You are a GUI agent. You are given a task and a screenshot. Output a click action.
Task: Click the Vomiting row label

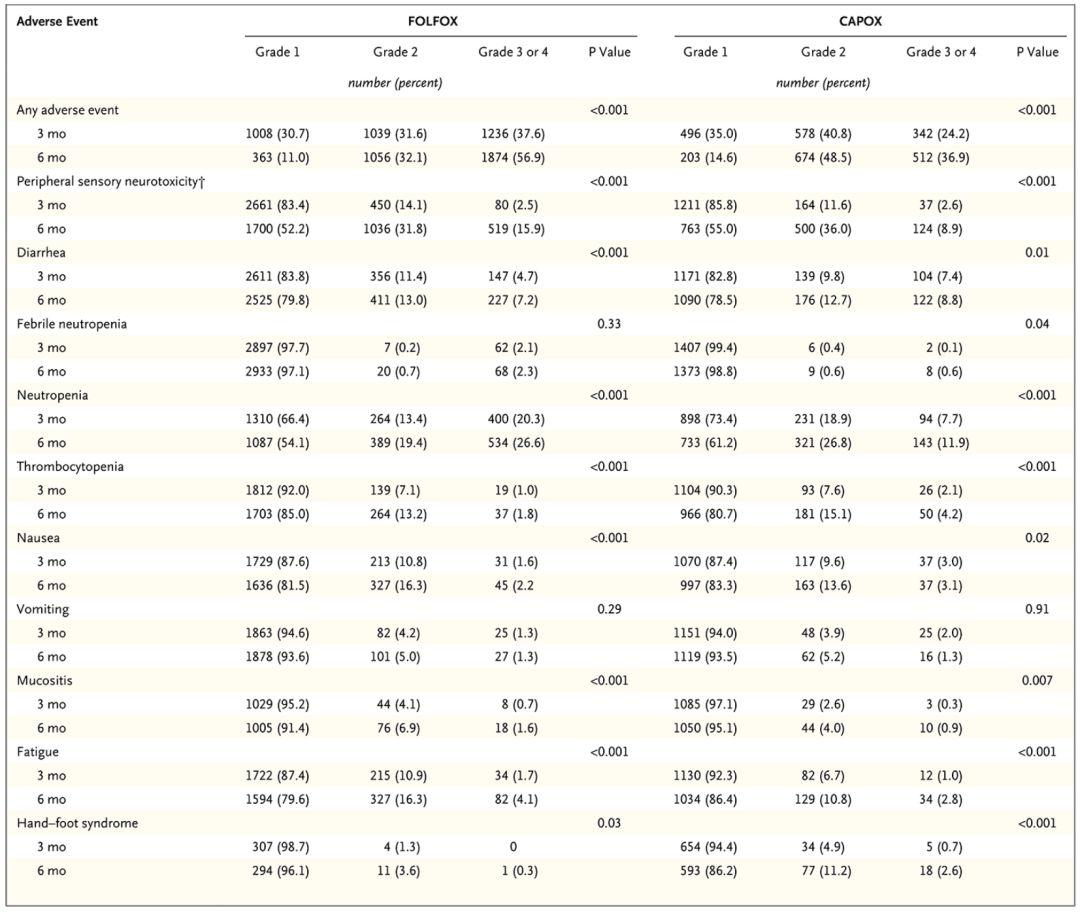tap(43, 609)
